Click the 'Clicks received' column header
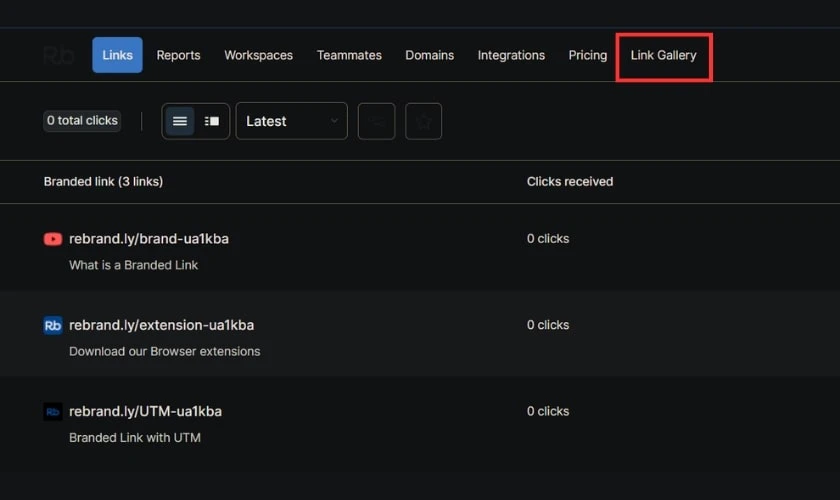Screen dimensions: 840x500 569,182
